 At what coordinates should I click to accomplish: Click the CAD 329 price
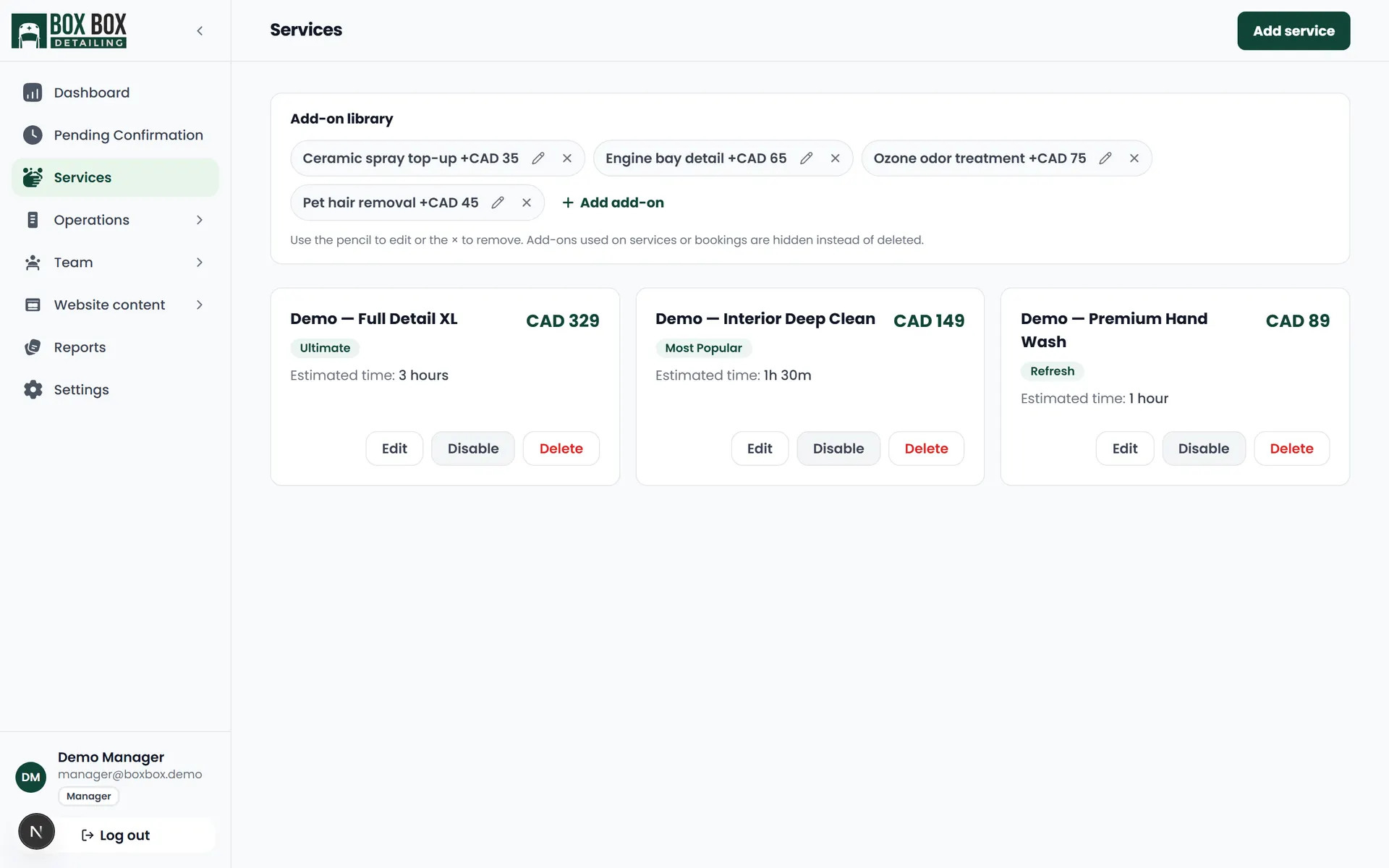[x=563, y=320]
